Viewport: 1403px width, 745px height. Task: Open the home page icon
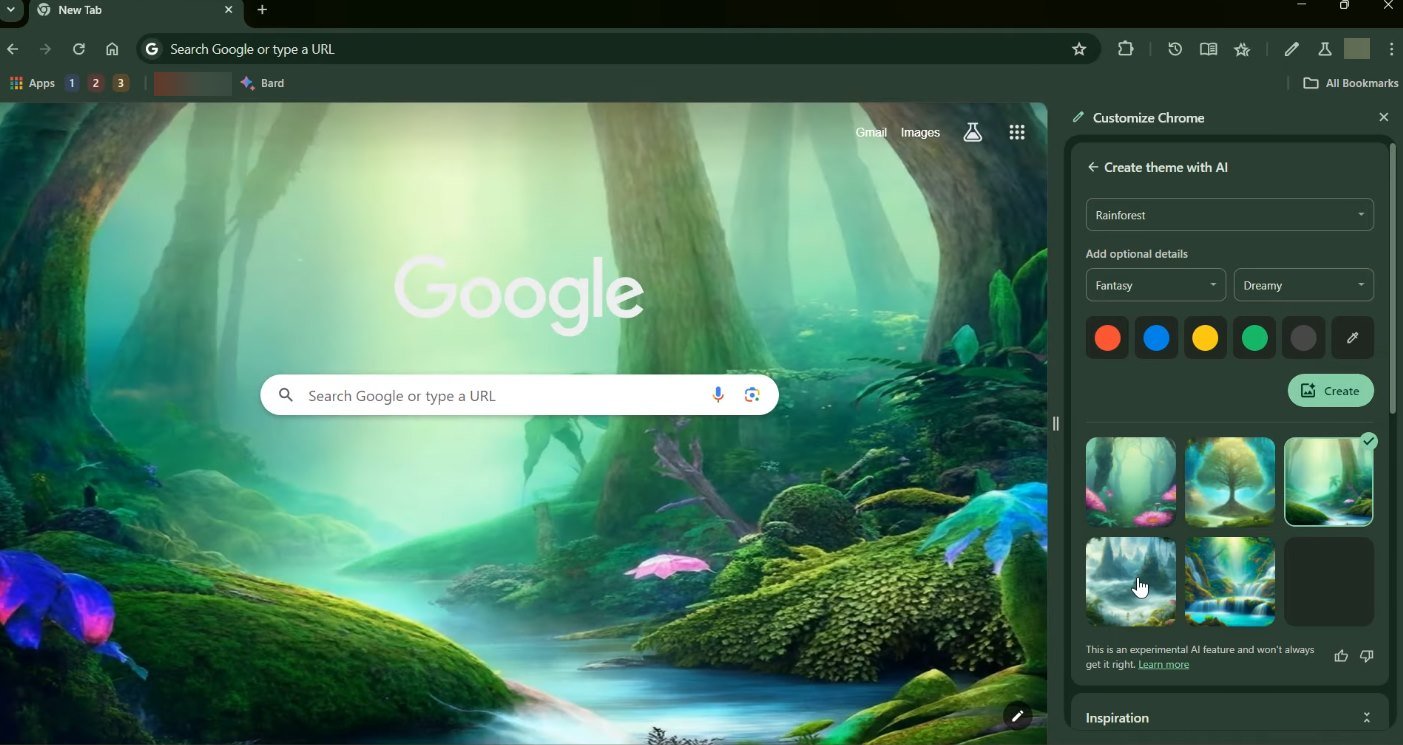click(x=112, y=49)
